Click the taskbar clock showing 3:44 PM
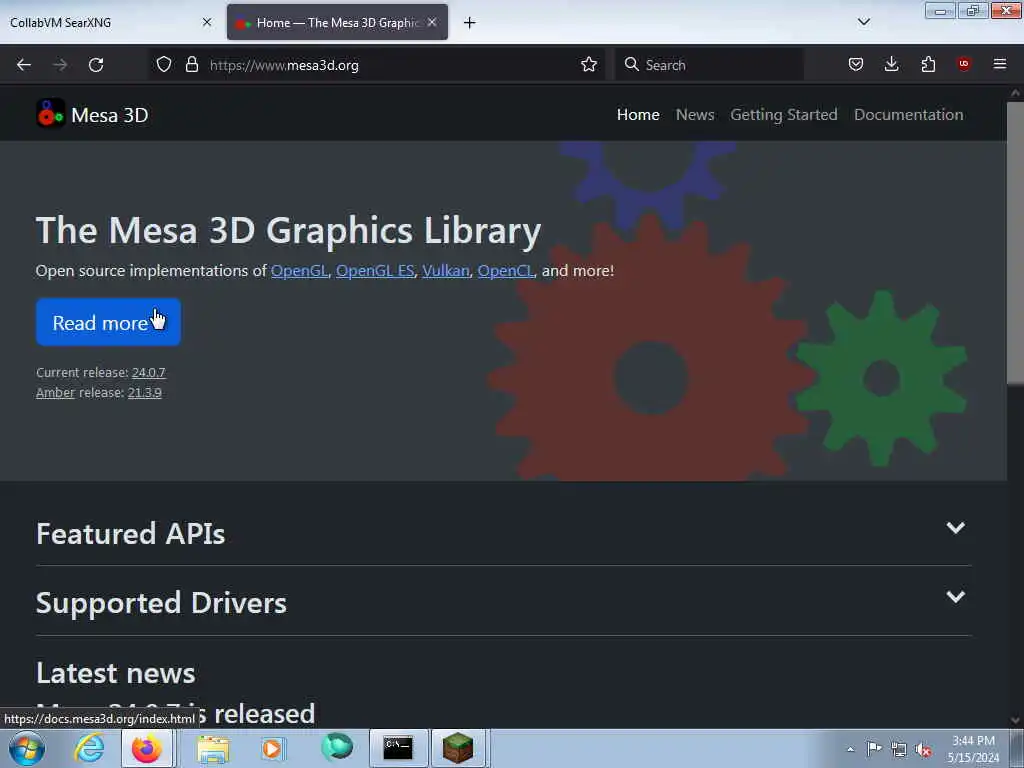This screenshot has height=768, width=1024. tap(973, 749)
